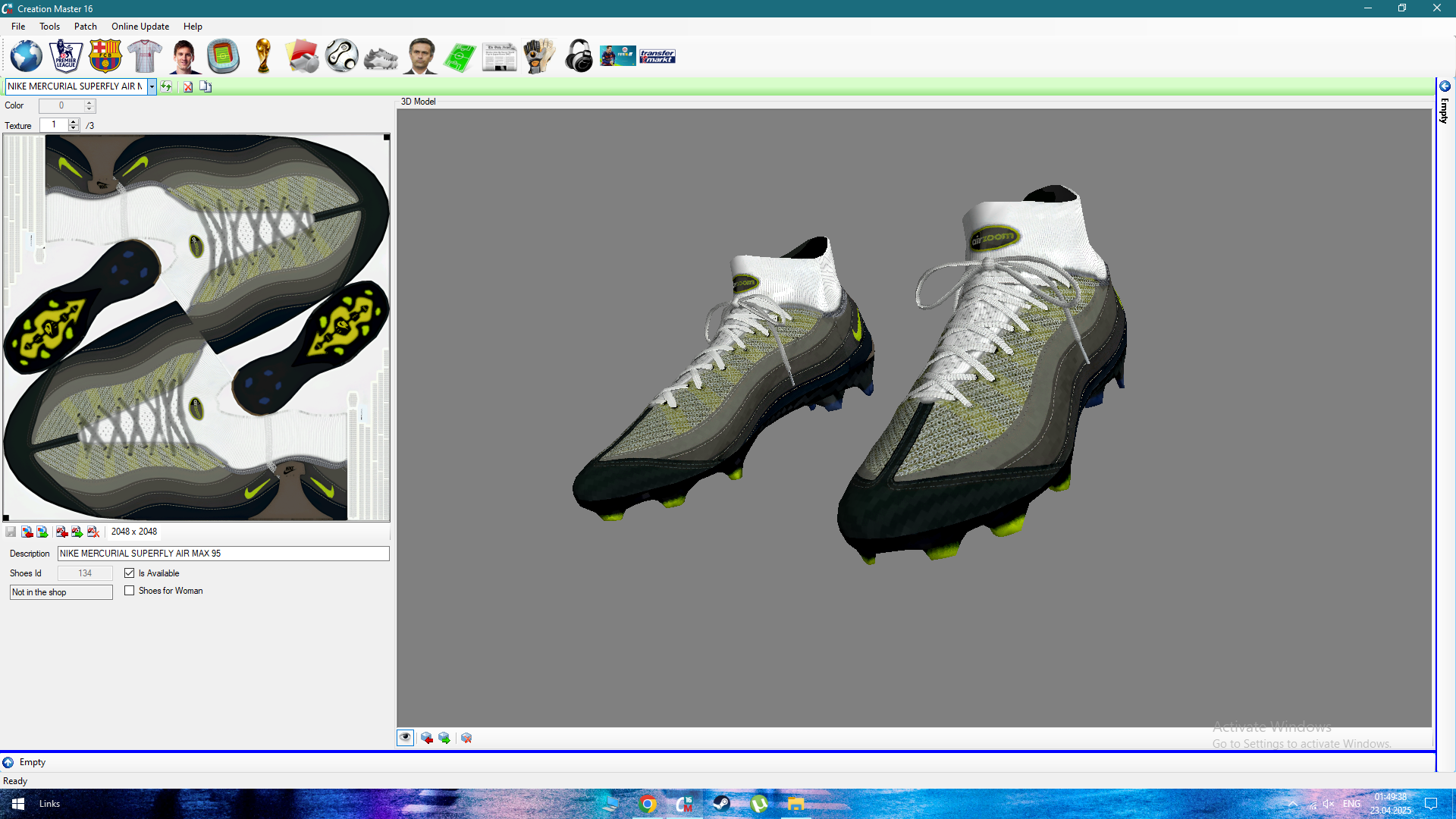Expand the Empty side panel arrow at right
The width and height of the screenshot is (1456, 819).
point(1445,86)
